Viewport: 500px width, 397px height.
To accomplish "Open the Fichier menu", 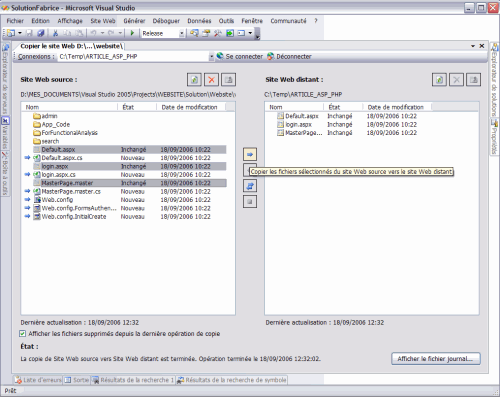I will 15,21.
